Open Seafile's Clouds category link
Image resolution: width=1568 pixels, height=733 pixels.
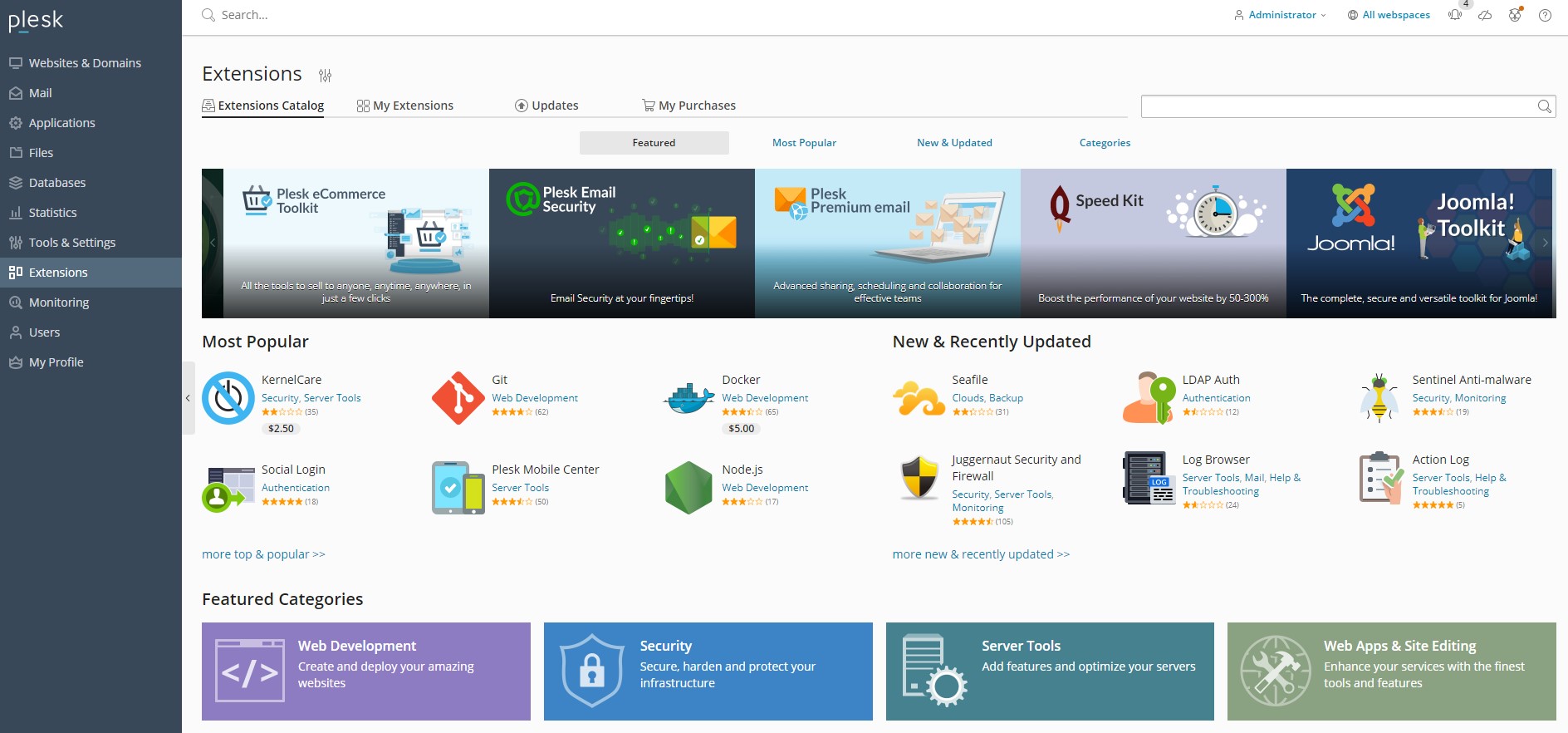(x=968, y=398)
